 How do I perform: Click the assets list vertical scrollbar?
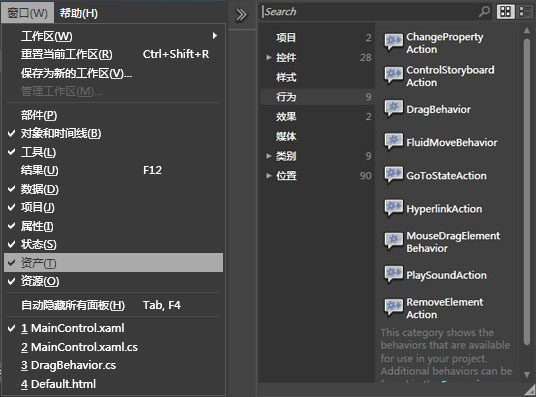pos(527,191)
